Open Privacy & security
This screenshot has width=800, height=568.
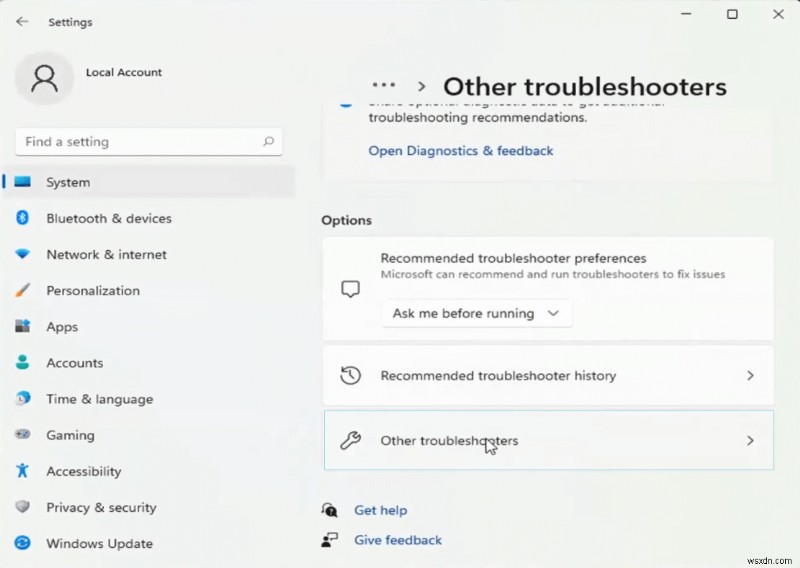[x=149, y=507]
